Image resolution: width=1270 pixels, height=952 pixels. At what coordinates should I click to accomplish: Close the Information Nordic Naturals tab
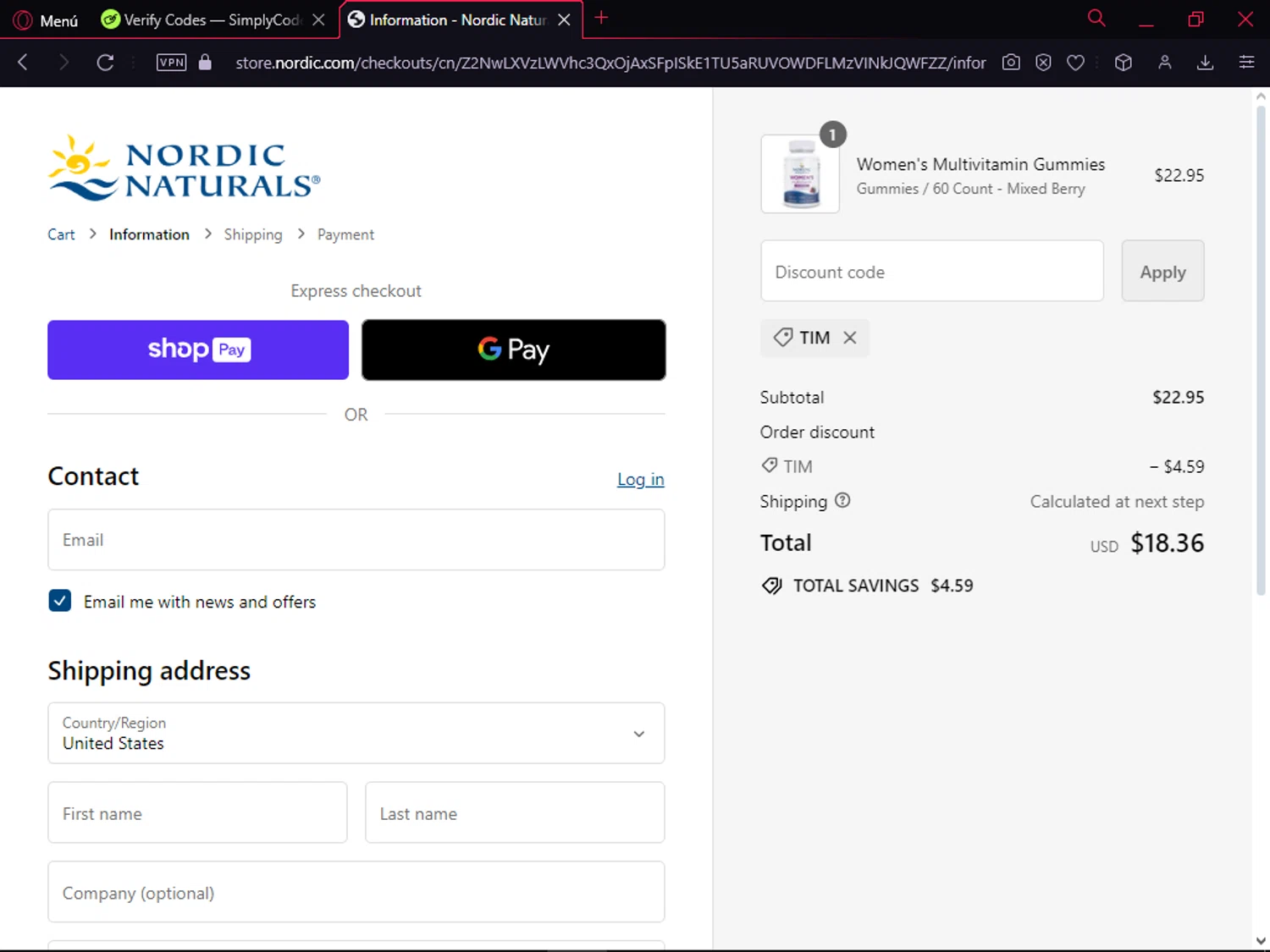564,19
